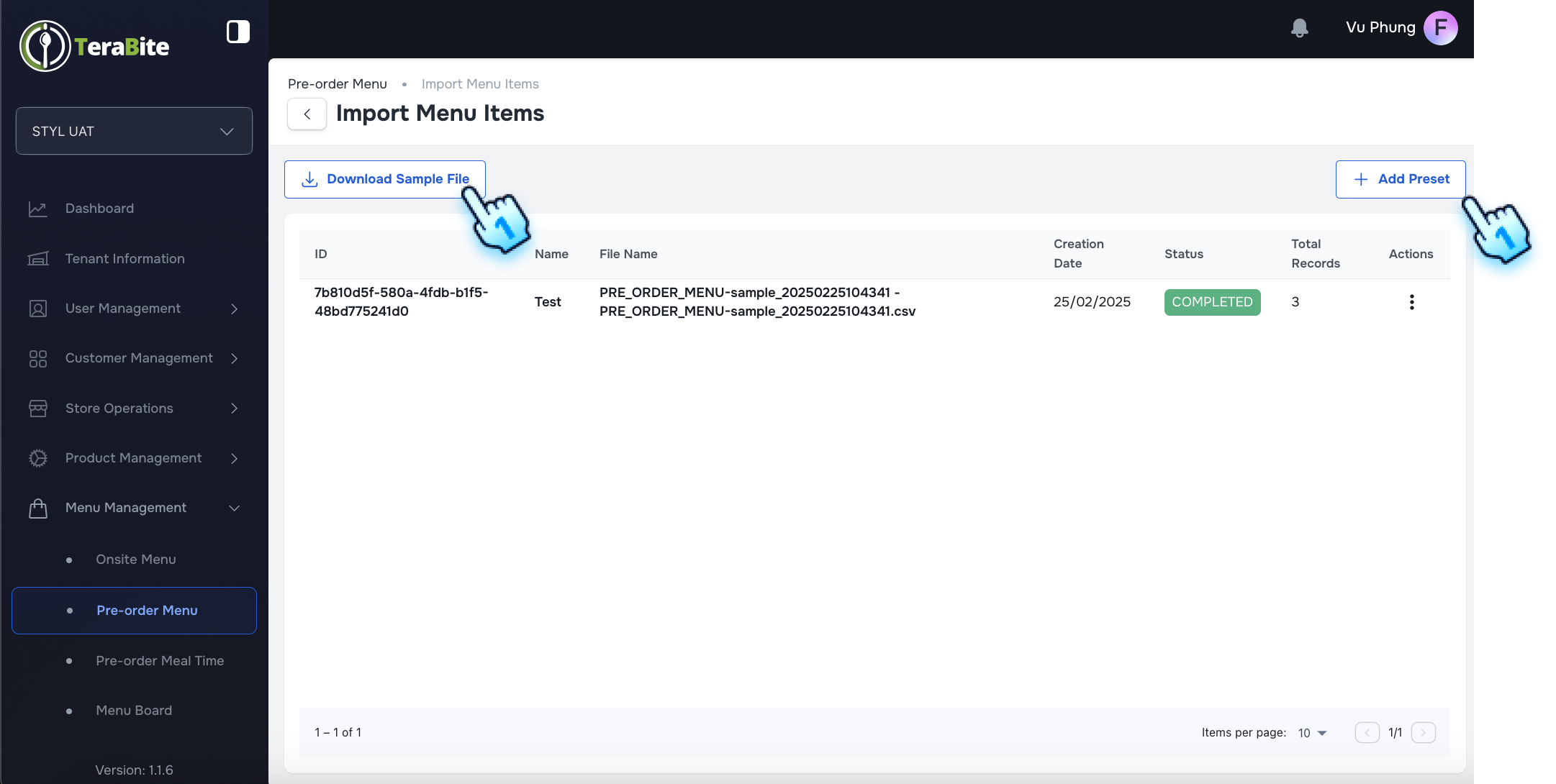Click the Store Operations shop icon

[37, 409]
